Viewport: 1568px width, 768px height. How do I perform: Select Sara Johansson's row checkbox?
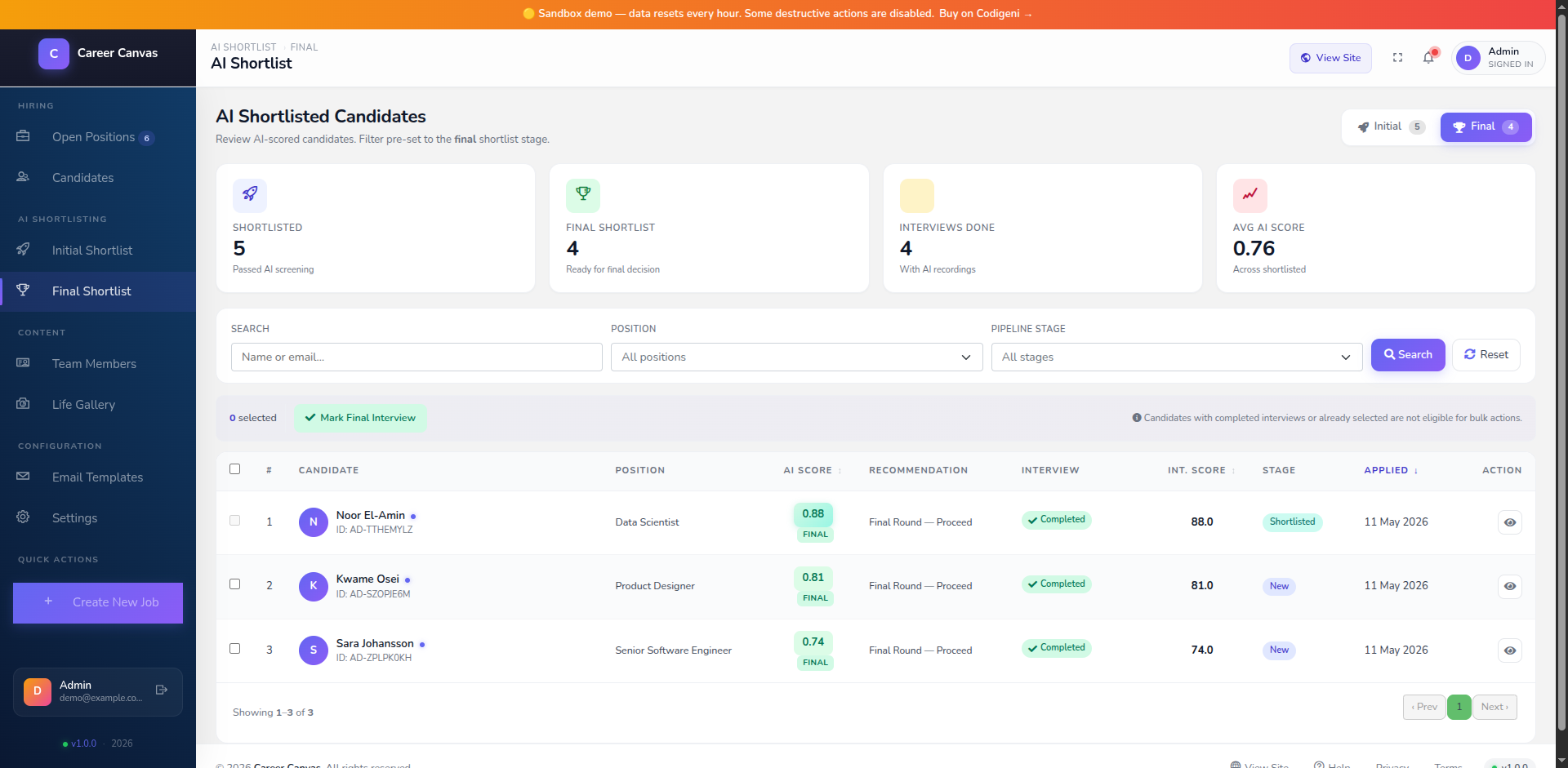coord(235,649)
